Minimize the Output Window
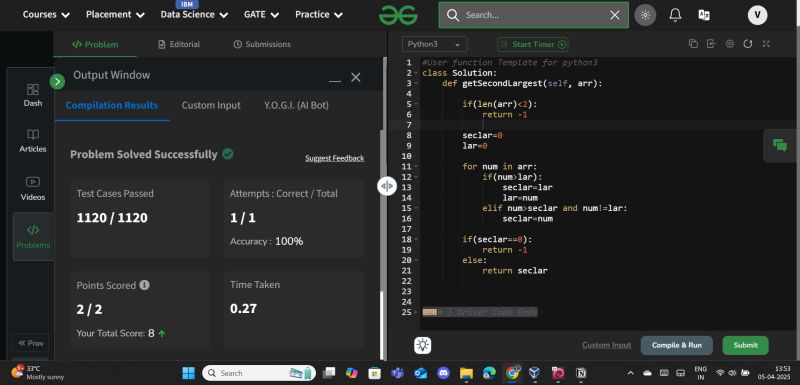The width and height of the screenshot is (800, 385). 335,80
